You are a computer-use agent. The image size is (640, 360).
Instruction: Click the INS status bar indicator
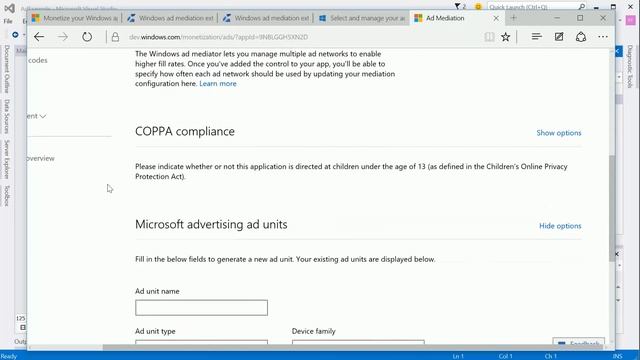pyautogui.click(x=618, y=356)
